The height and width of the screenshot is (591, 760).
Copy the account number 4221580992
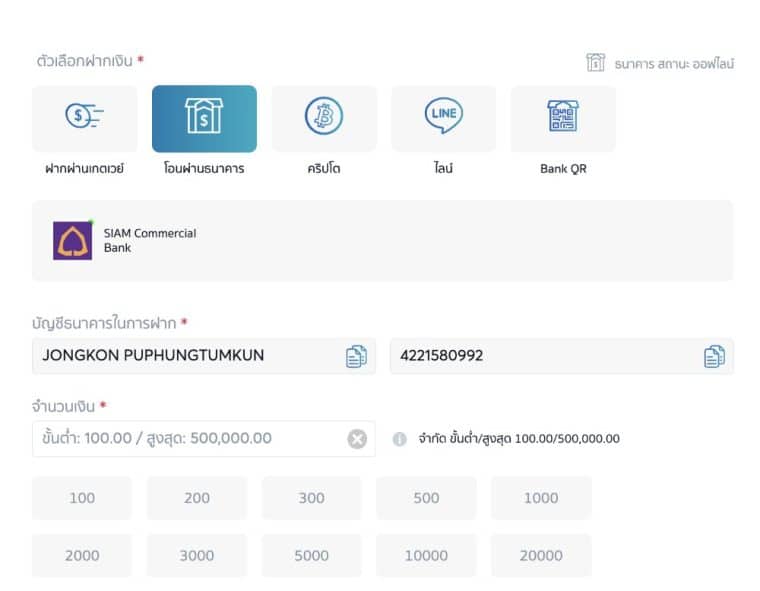pos(714,356)
